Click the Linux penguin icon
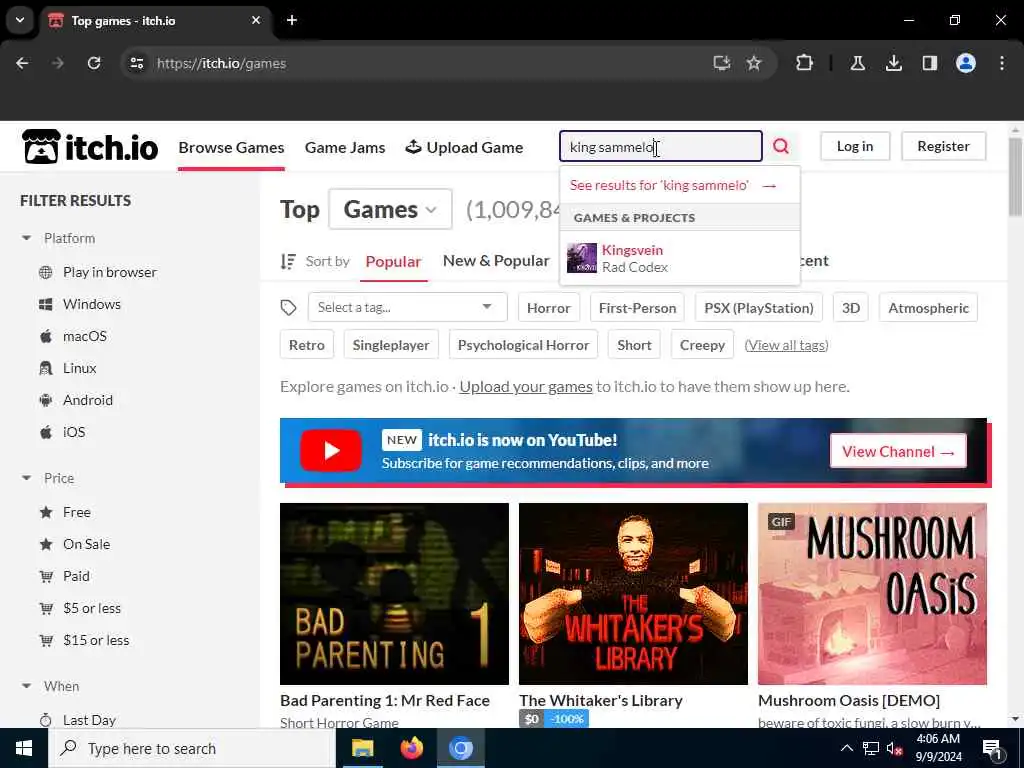Viewport: 1024px width, 768px height. [46, 368]
